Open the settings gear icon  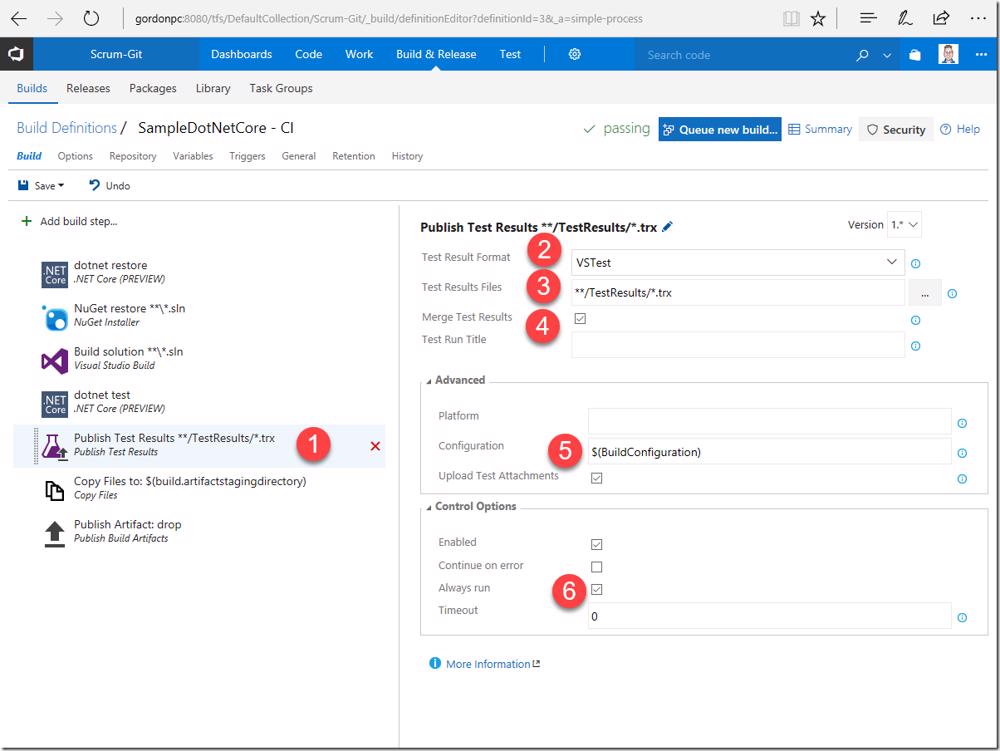[x=575, y=54]
